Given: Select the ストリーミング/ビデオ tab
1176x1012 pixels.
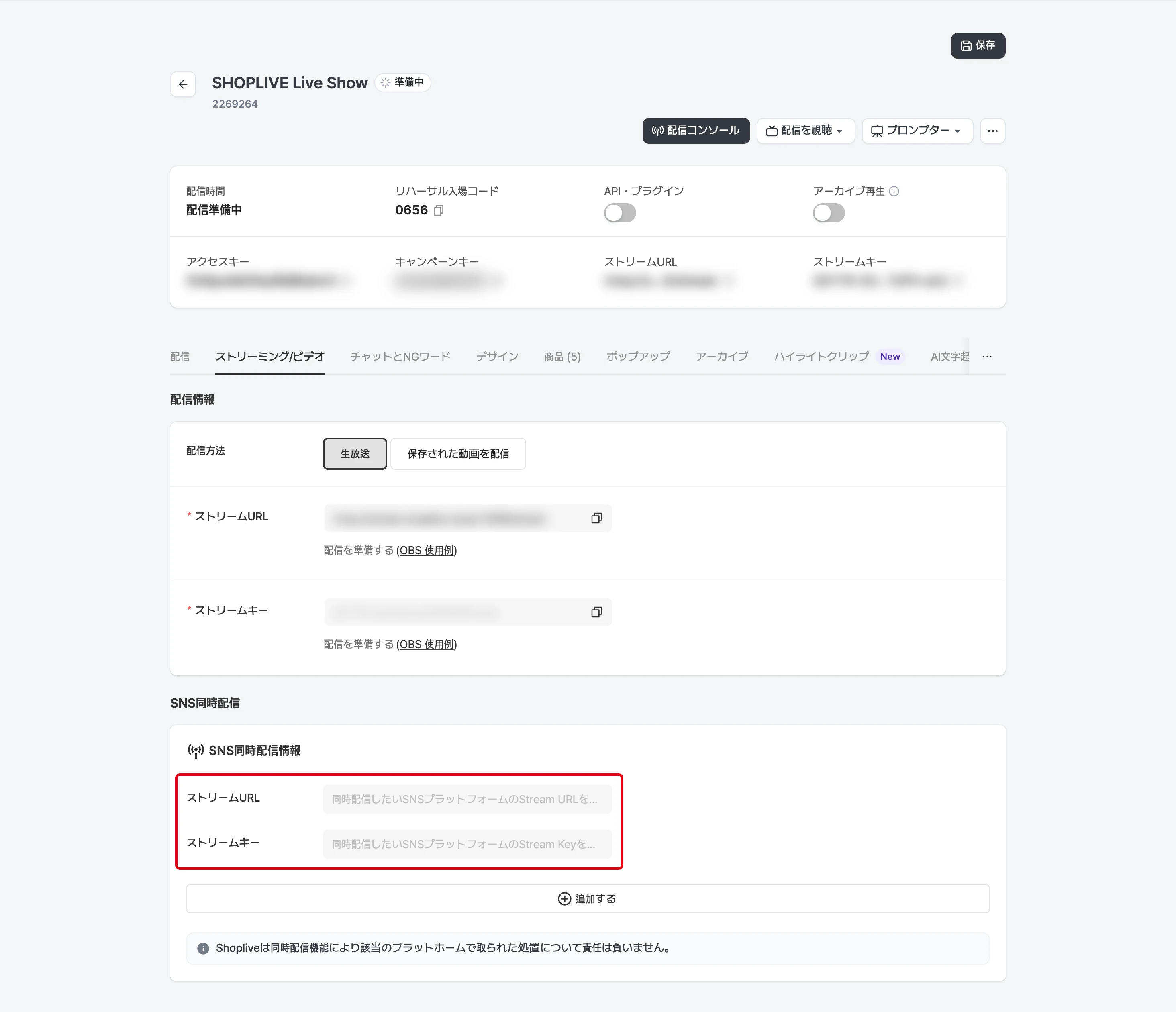Looking at the screenshot, I should pos(269,357).
